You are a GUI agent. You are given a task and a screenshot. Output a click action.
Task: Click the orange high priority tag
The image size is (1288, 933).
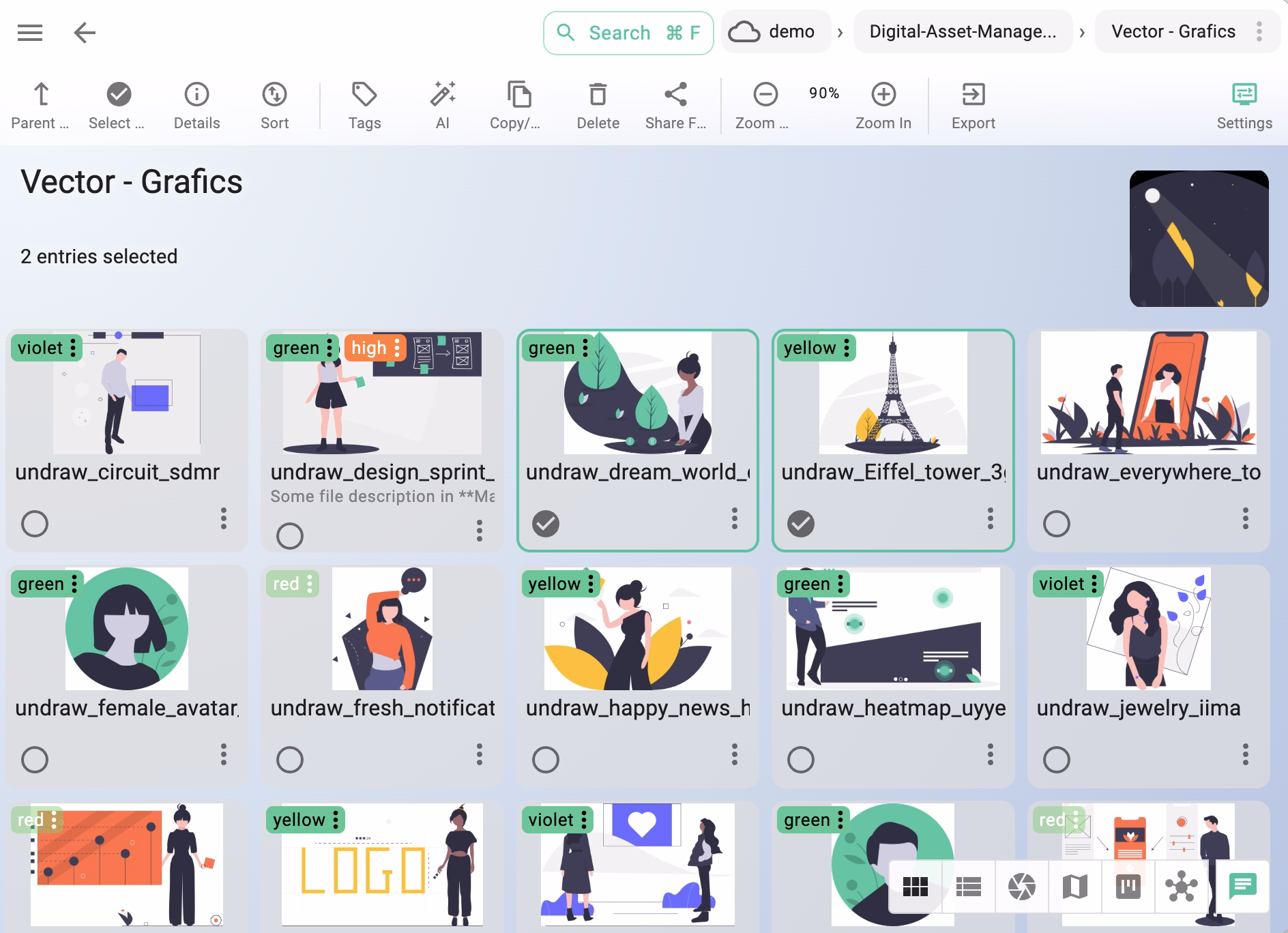pyautogui.click(x=369, y=349)
